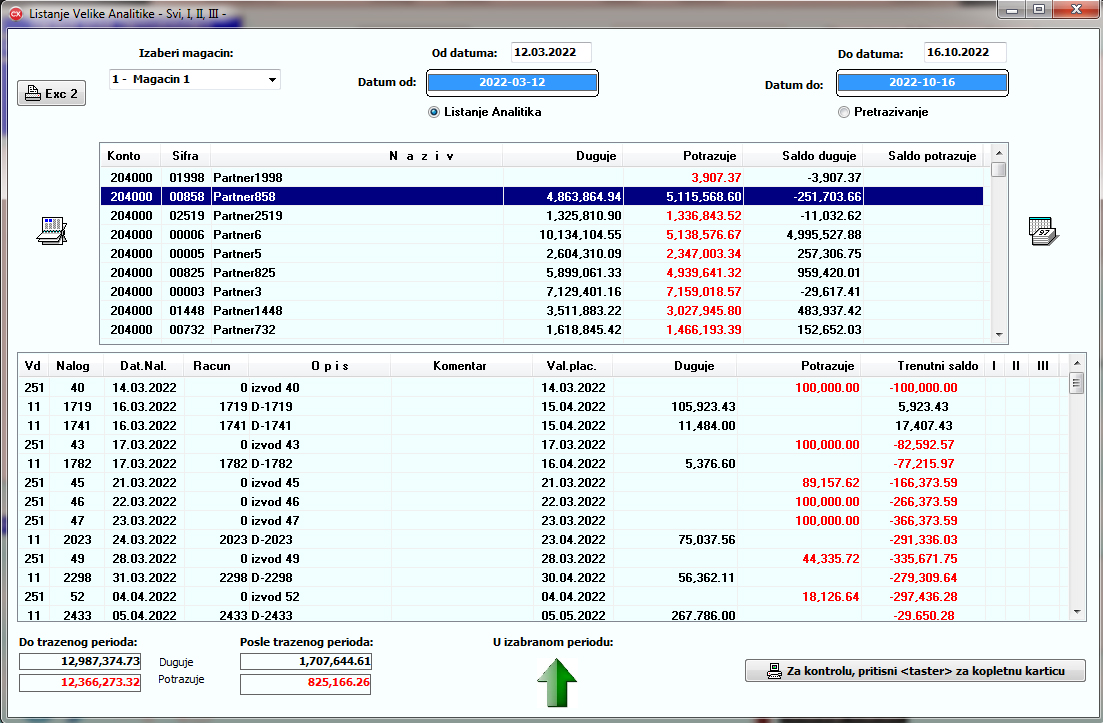Click the Trenutni saldo column header
The width and height of the screenshot is (1103, 723).
[x=923, y=366]
